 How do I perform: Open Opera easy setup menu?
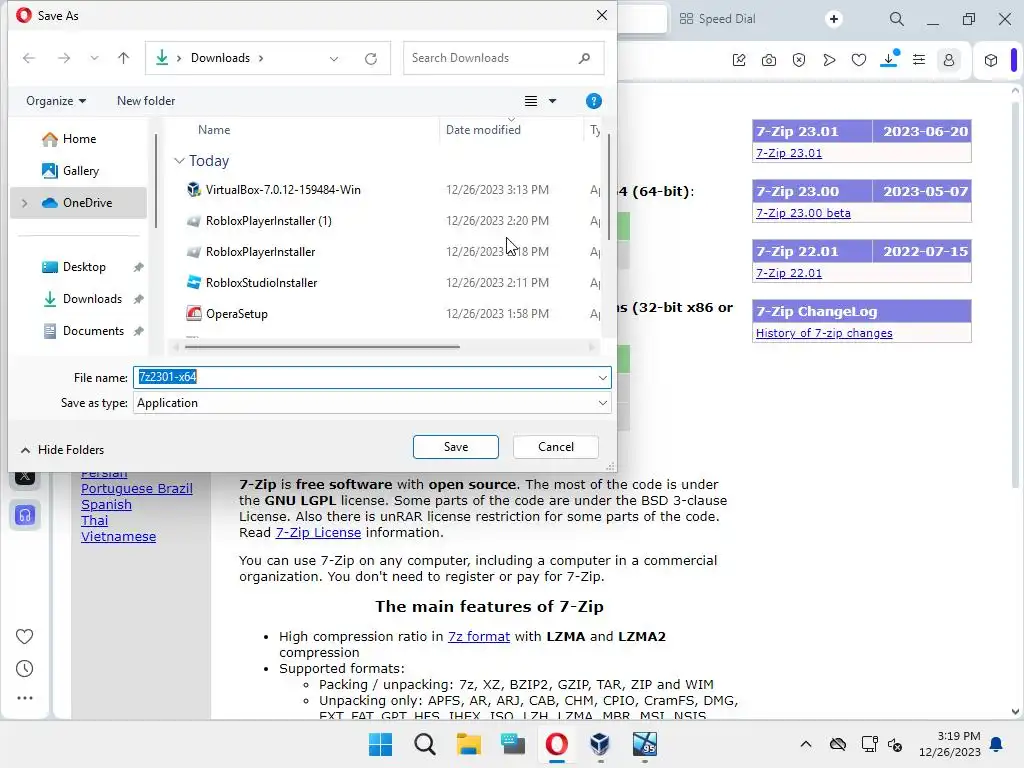coord(919,60)
